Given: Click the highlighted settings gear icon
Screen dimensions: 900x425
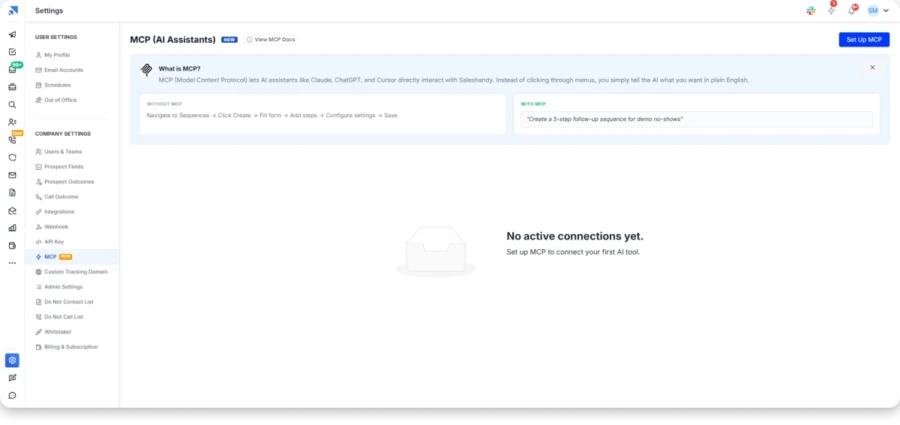Looking at the screenshot, I should 13,360.
